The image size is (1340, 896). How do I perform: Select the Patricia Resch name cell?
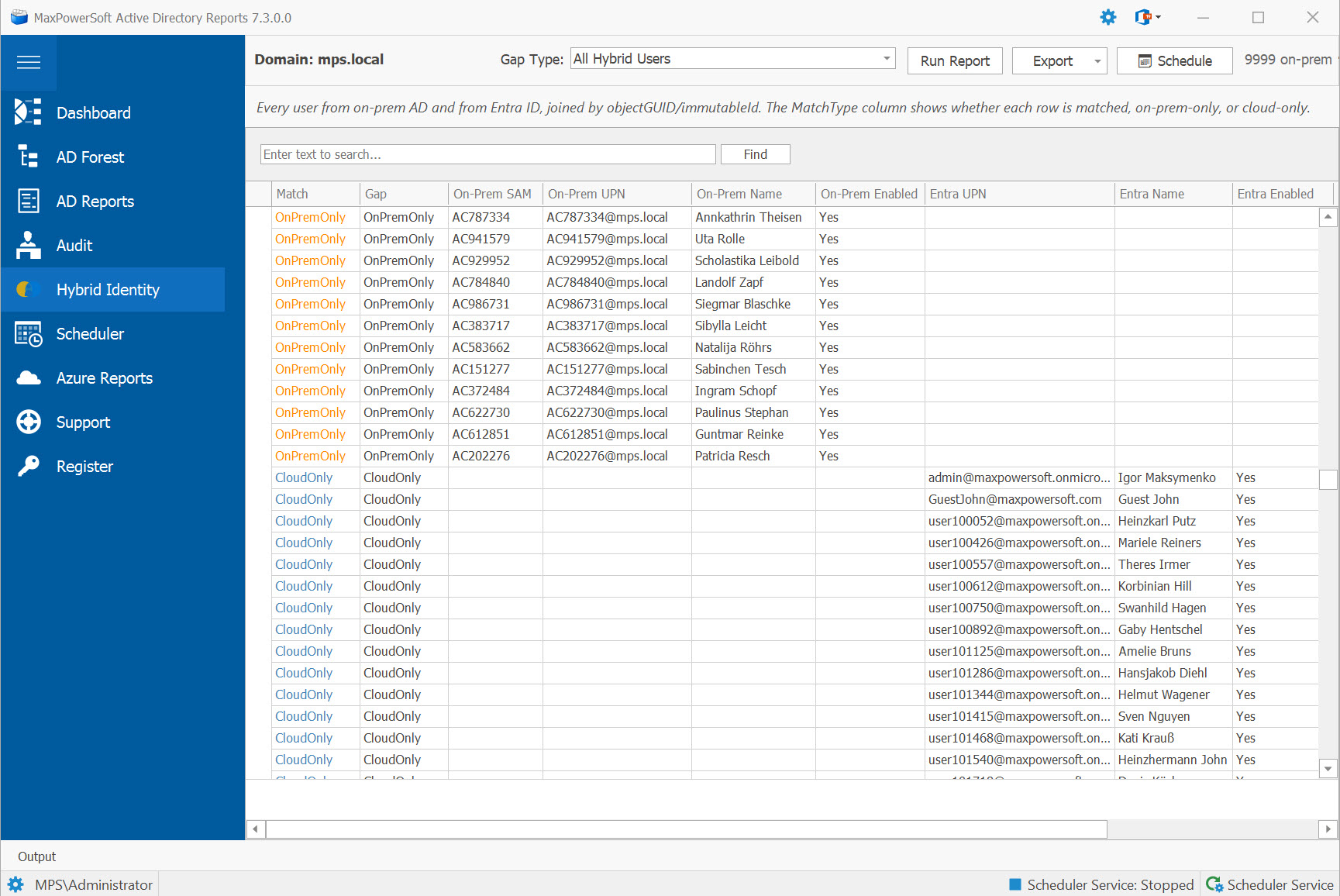753,456
